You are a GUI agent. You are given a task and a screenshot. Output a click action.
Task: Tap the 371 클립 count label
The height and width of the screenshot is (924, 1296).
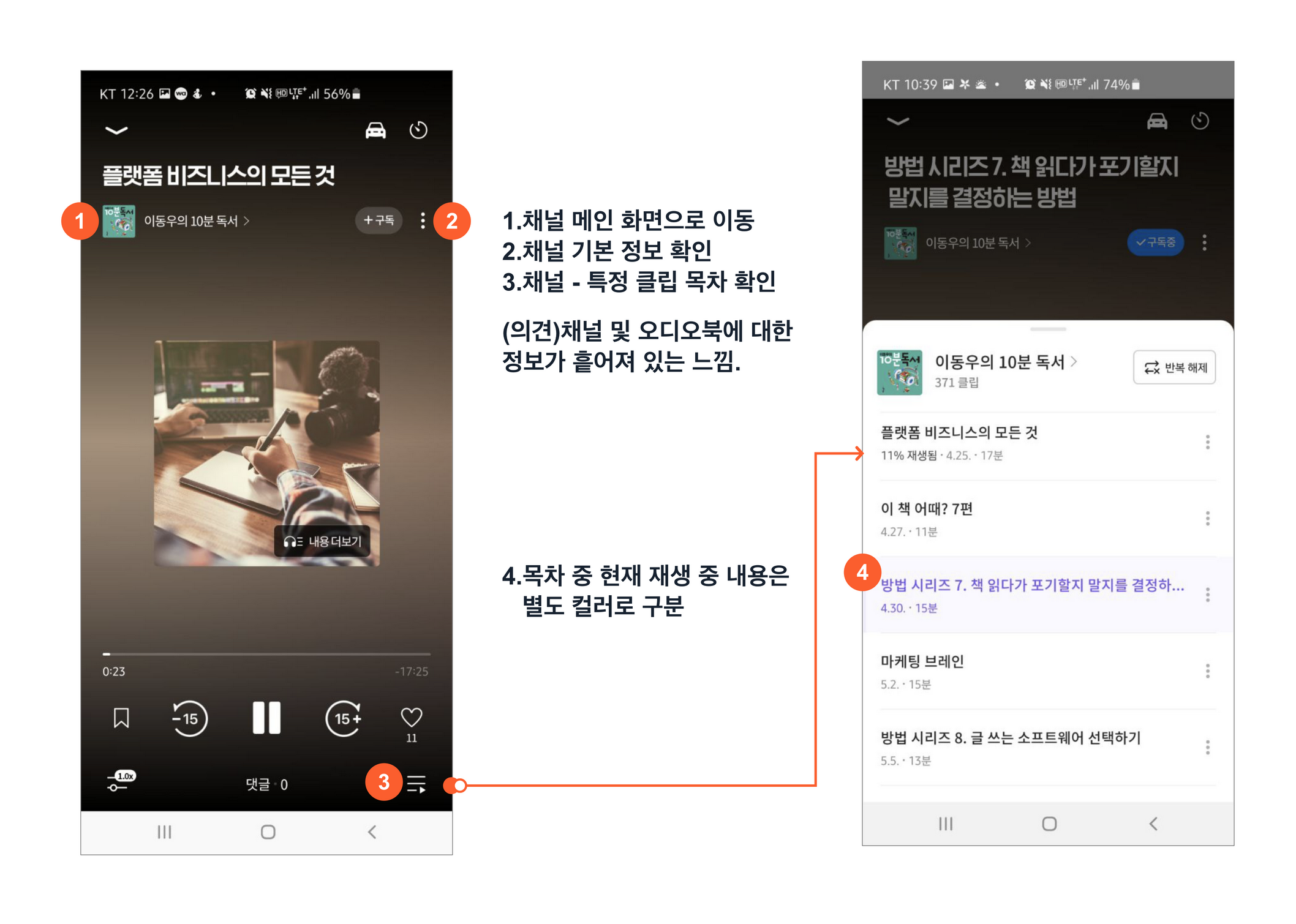click(957, 383)
